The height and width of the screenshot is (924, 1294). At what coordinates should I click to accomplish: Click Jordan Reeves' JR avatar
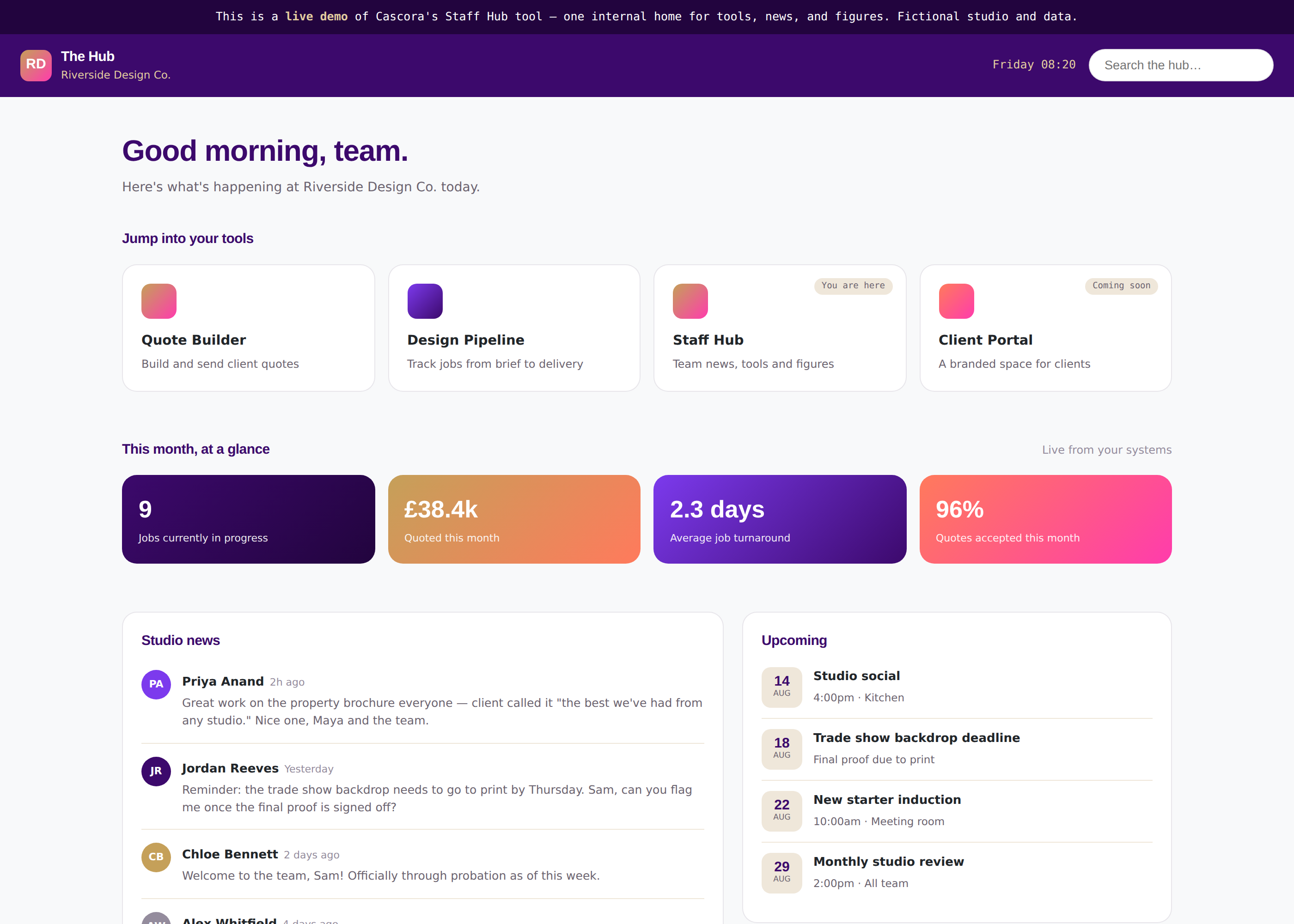click(156, 771)
